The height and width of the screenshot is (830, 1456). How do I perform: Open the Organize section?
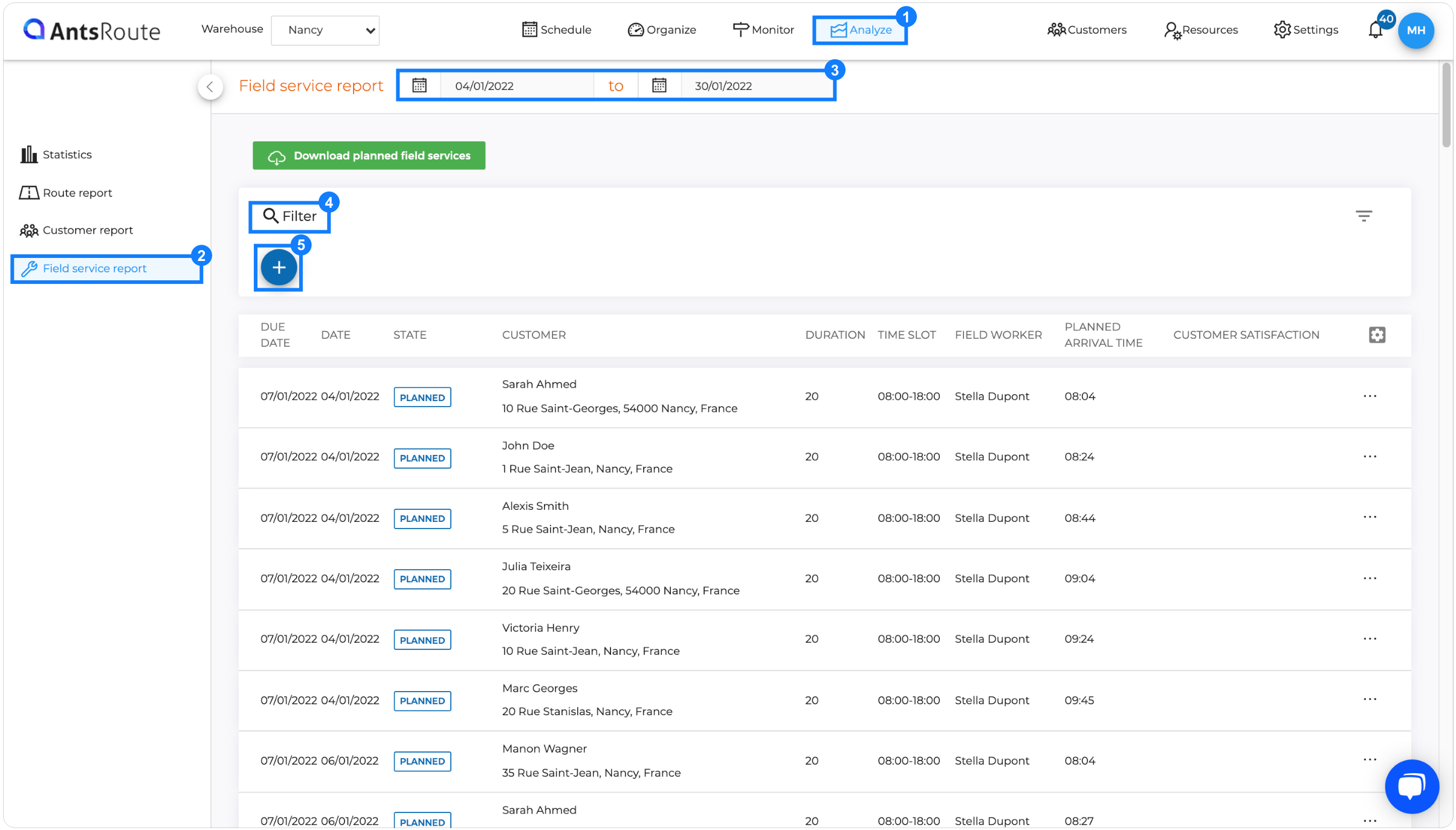coord(662,30)
